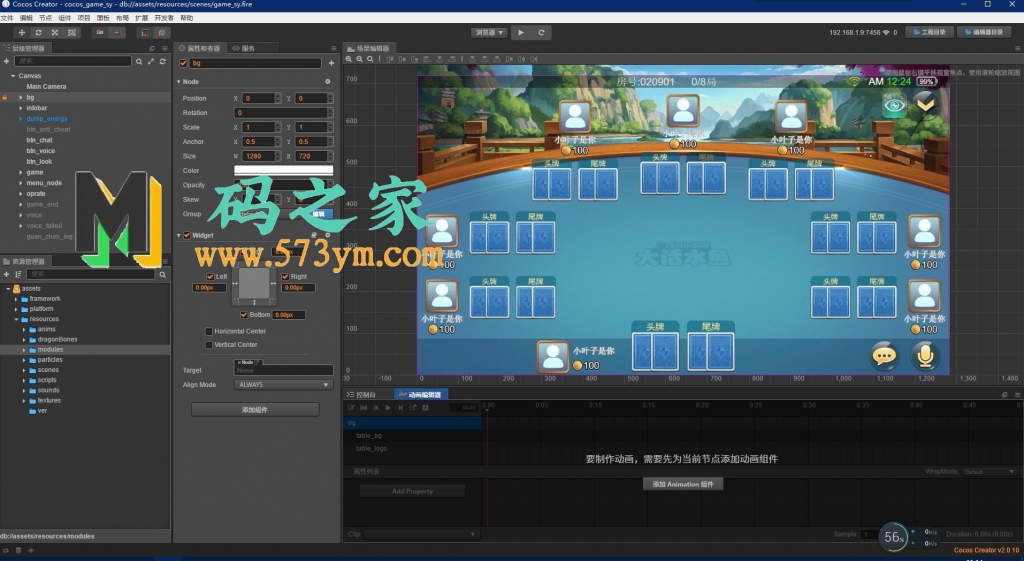
Task: Open the browser preview dropdown
Action: 489,33
